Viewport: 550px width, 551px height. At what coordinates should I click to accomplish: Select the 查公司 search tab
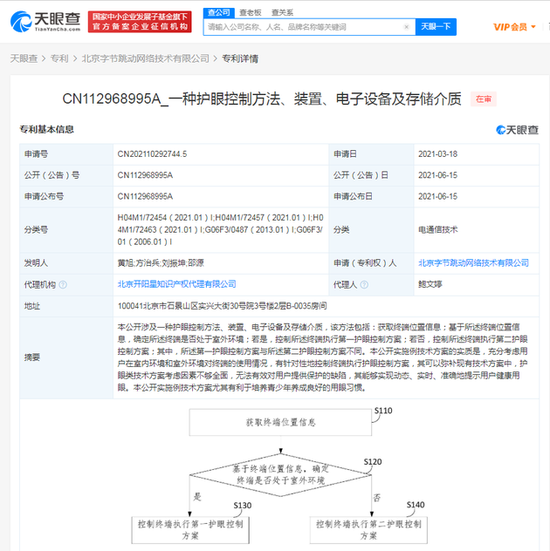(x=219, y=13)
